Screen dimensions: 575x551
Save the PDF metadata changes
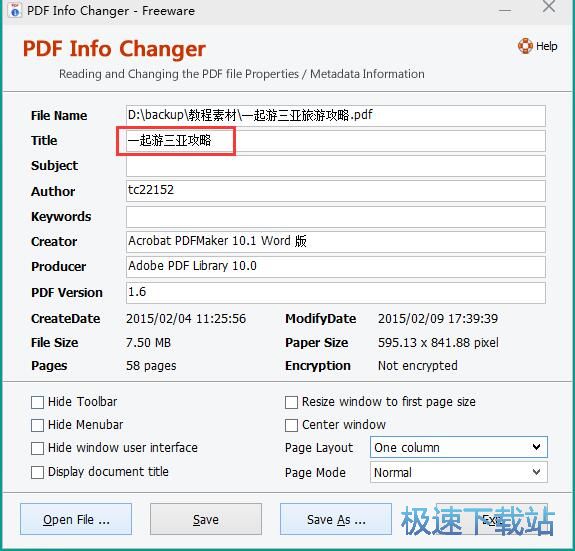[206, 519]
